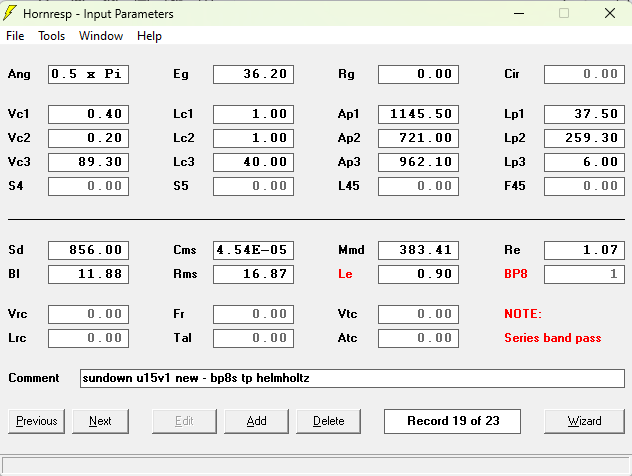Select the BP8 field showing 1
The height and width of the screenshot is (476, 632).
[x=584, y=274]
